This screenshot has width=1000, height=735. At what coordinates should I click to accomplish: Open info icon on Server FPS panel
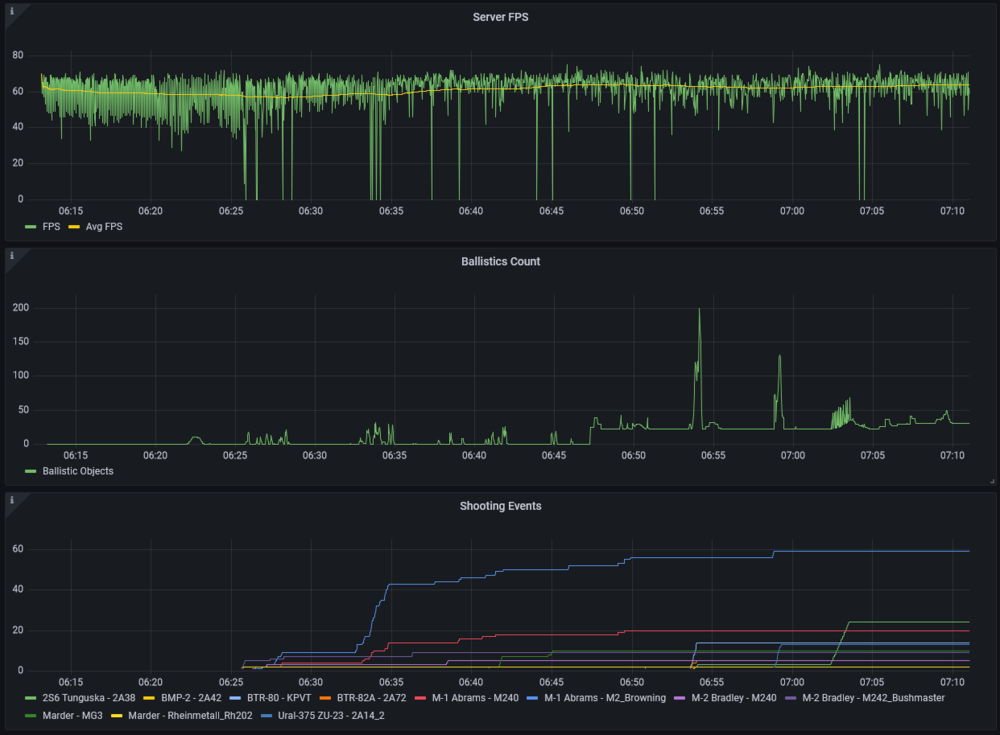click(x=11, y=11)
